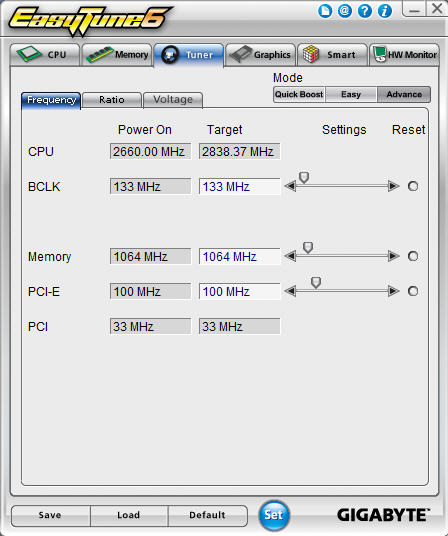This screenshot has height=536, width=448.
Task: Click the Memory reset radio button
Action: (413, 256)
